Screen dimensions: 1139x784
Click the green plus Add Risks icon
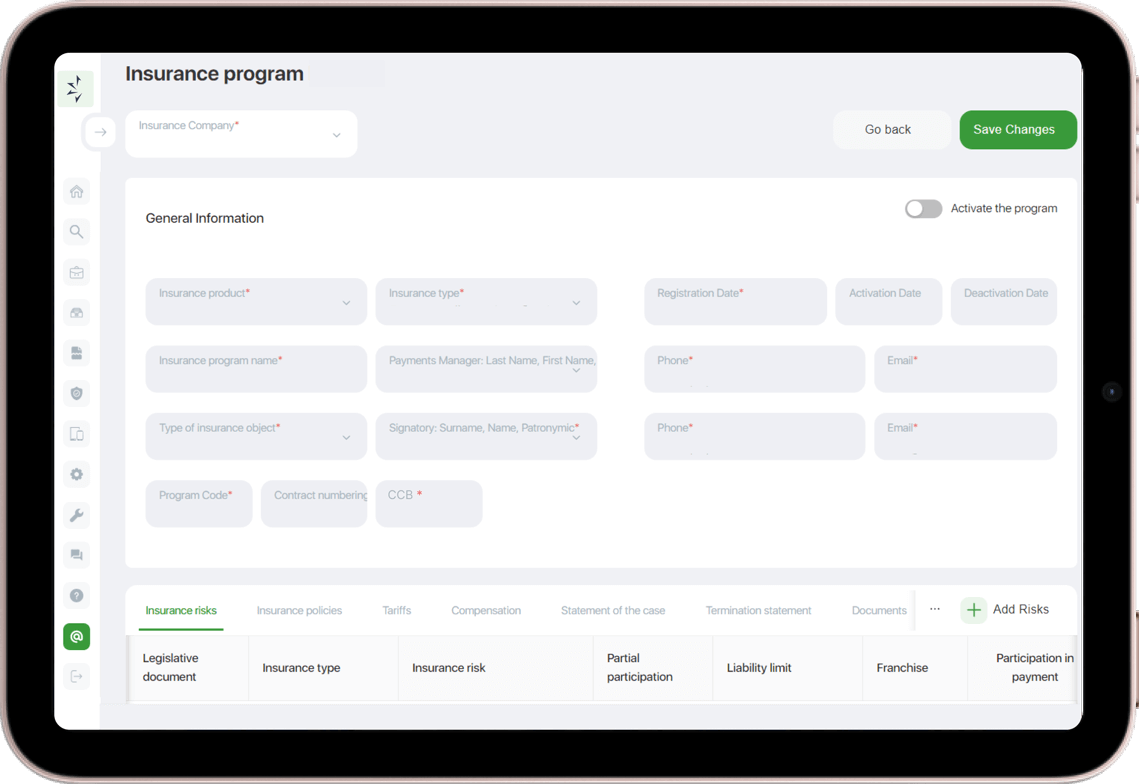click(x=973, y=610)
